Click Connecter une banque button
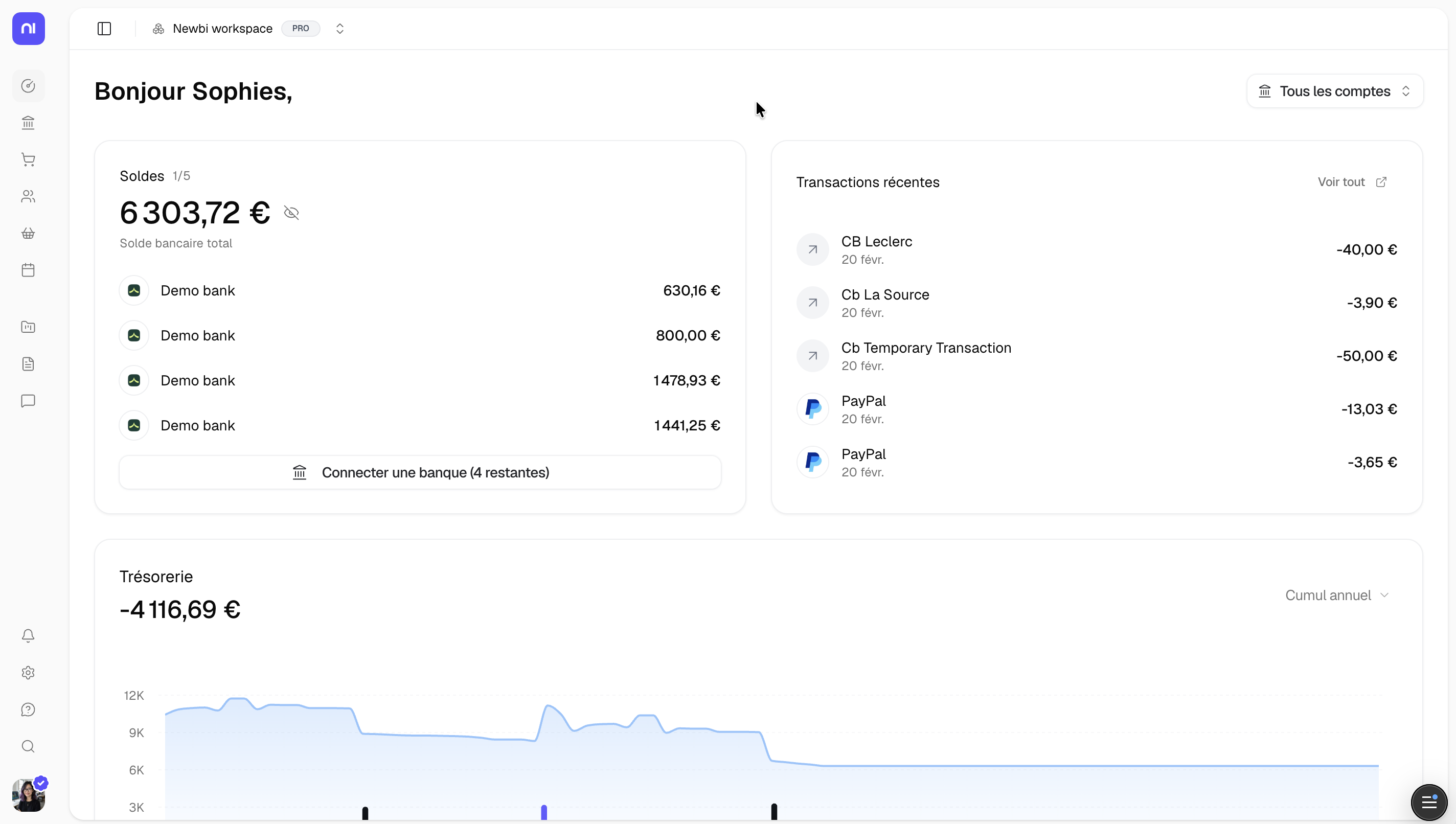The height and width of the screenshot is (824, 1456). click(x=420, y=472)
